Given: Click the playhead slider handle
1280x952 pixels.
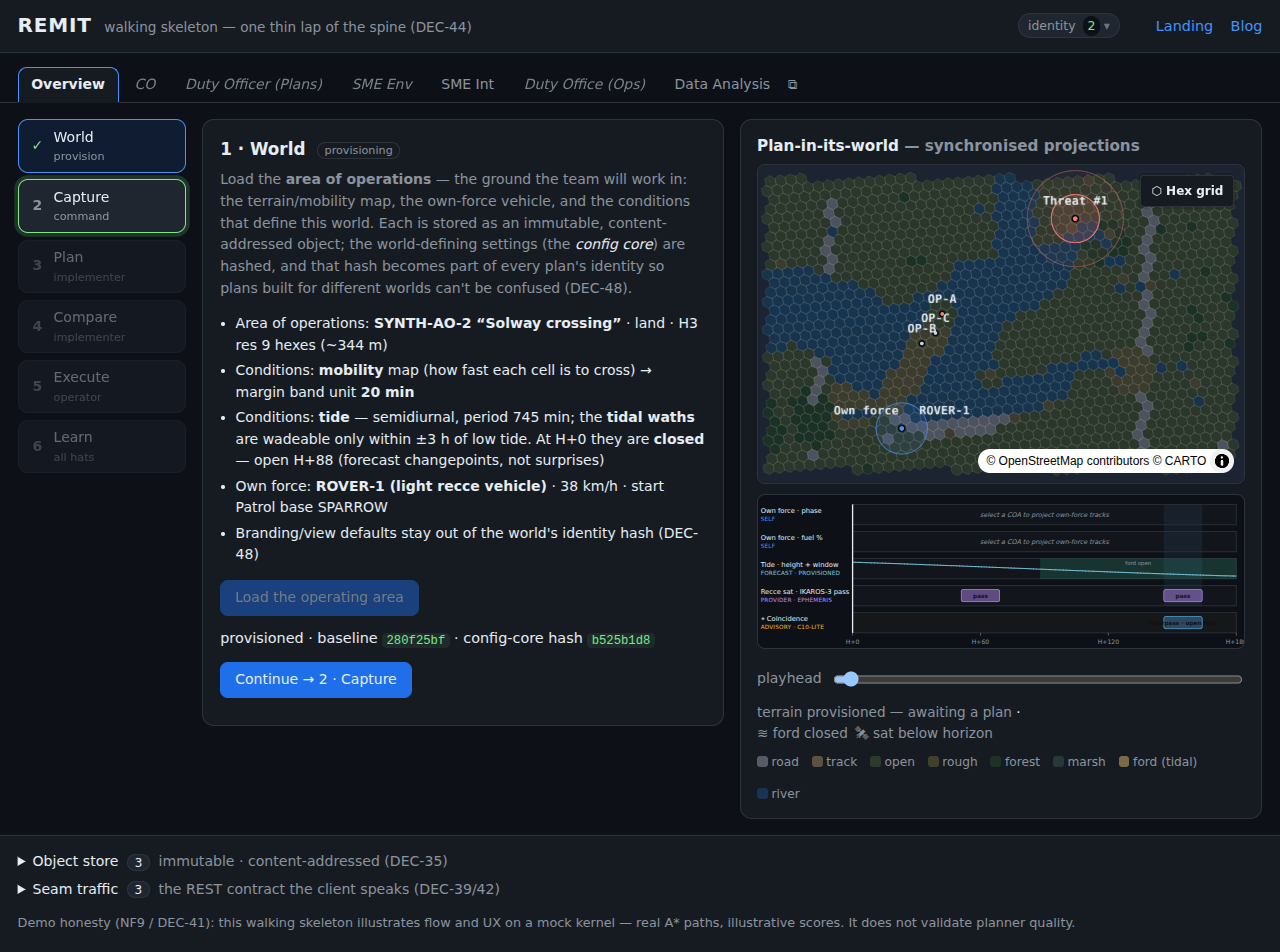Looking at the screenshot, I should (850, 679).
